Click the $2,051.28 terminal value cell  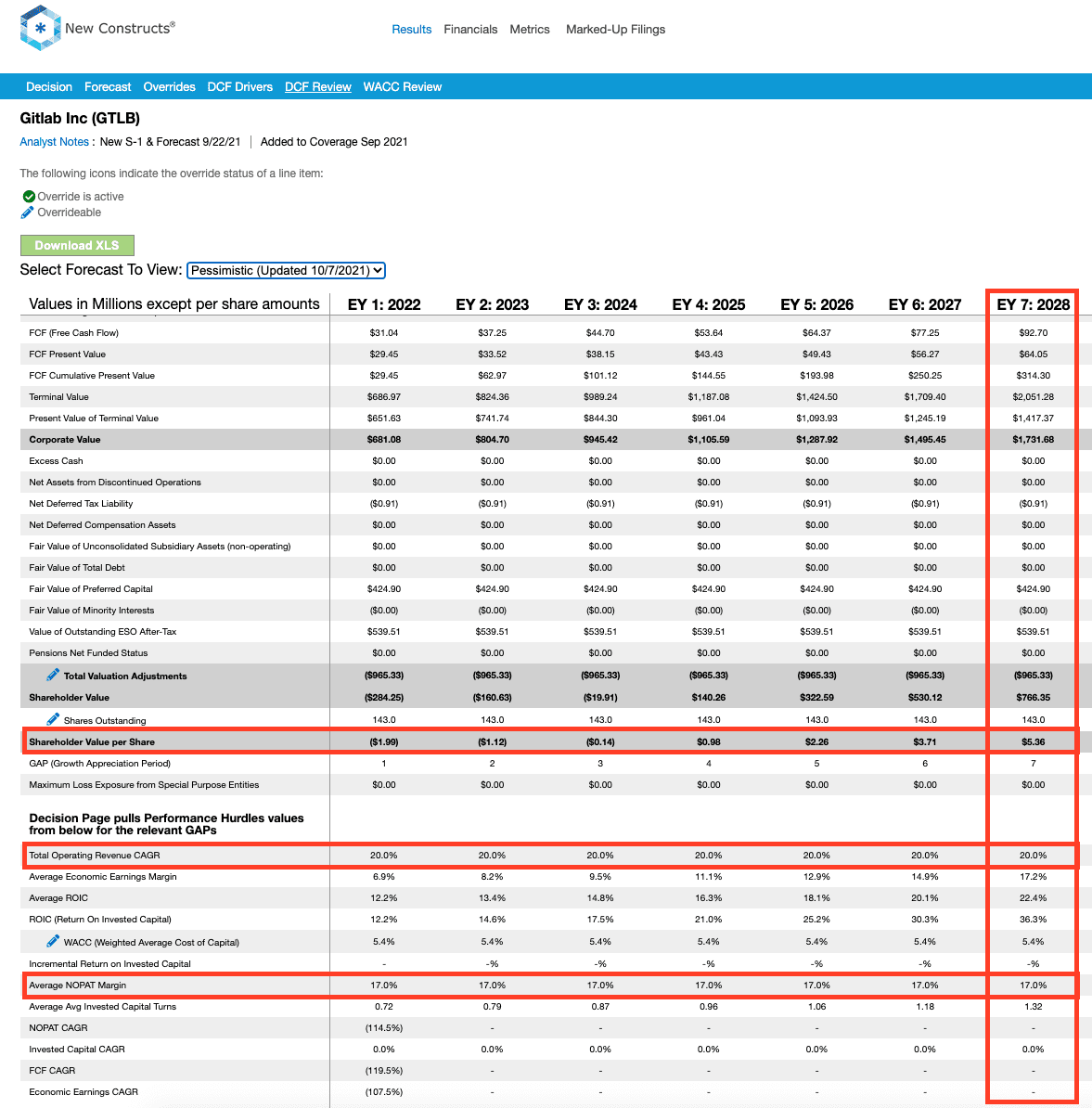1034,397
